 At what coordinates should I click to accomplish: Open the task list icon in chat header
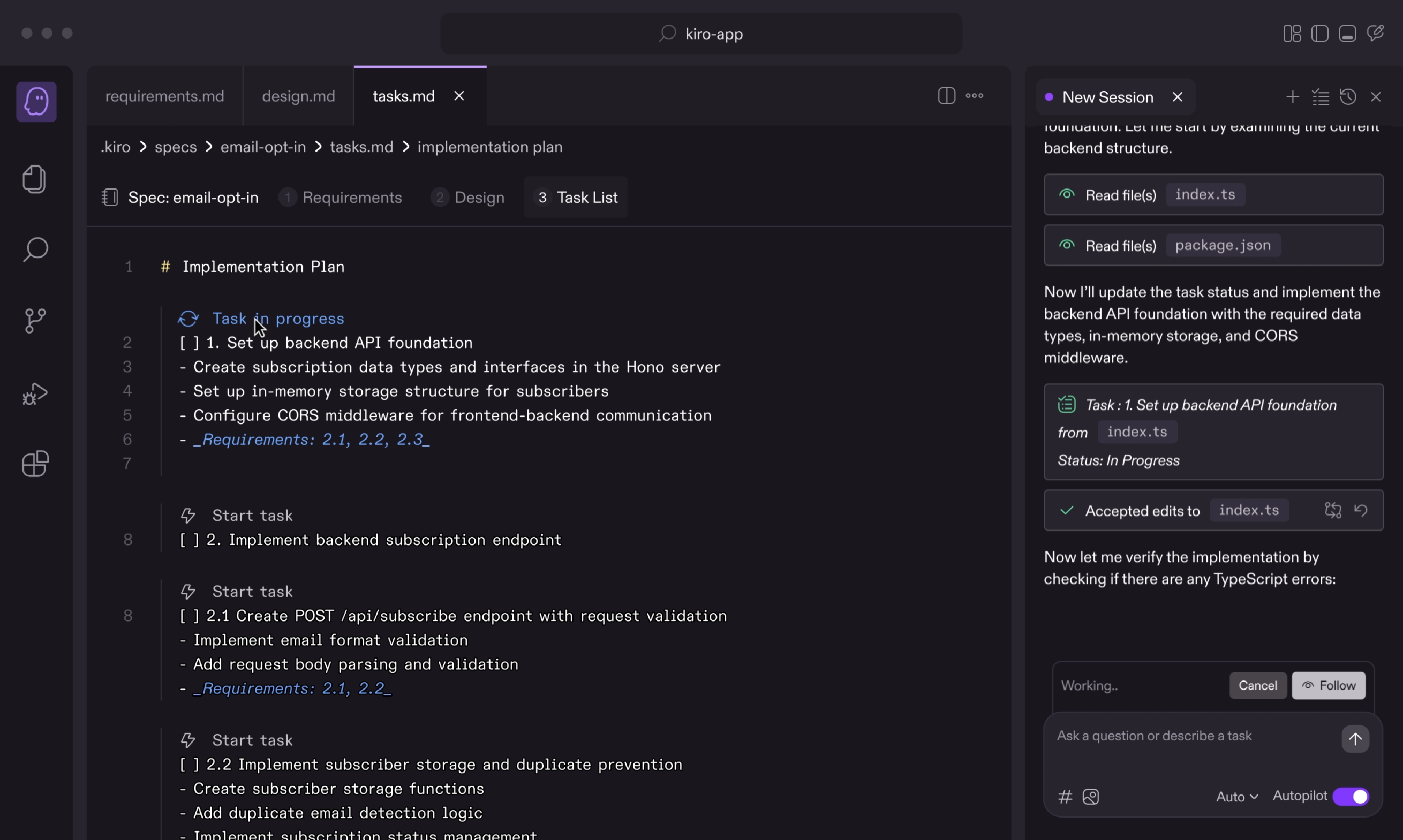point(1321,97)
